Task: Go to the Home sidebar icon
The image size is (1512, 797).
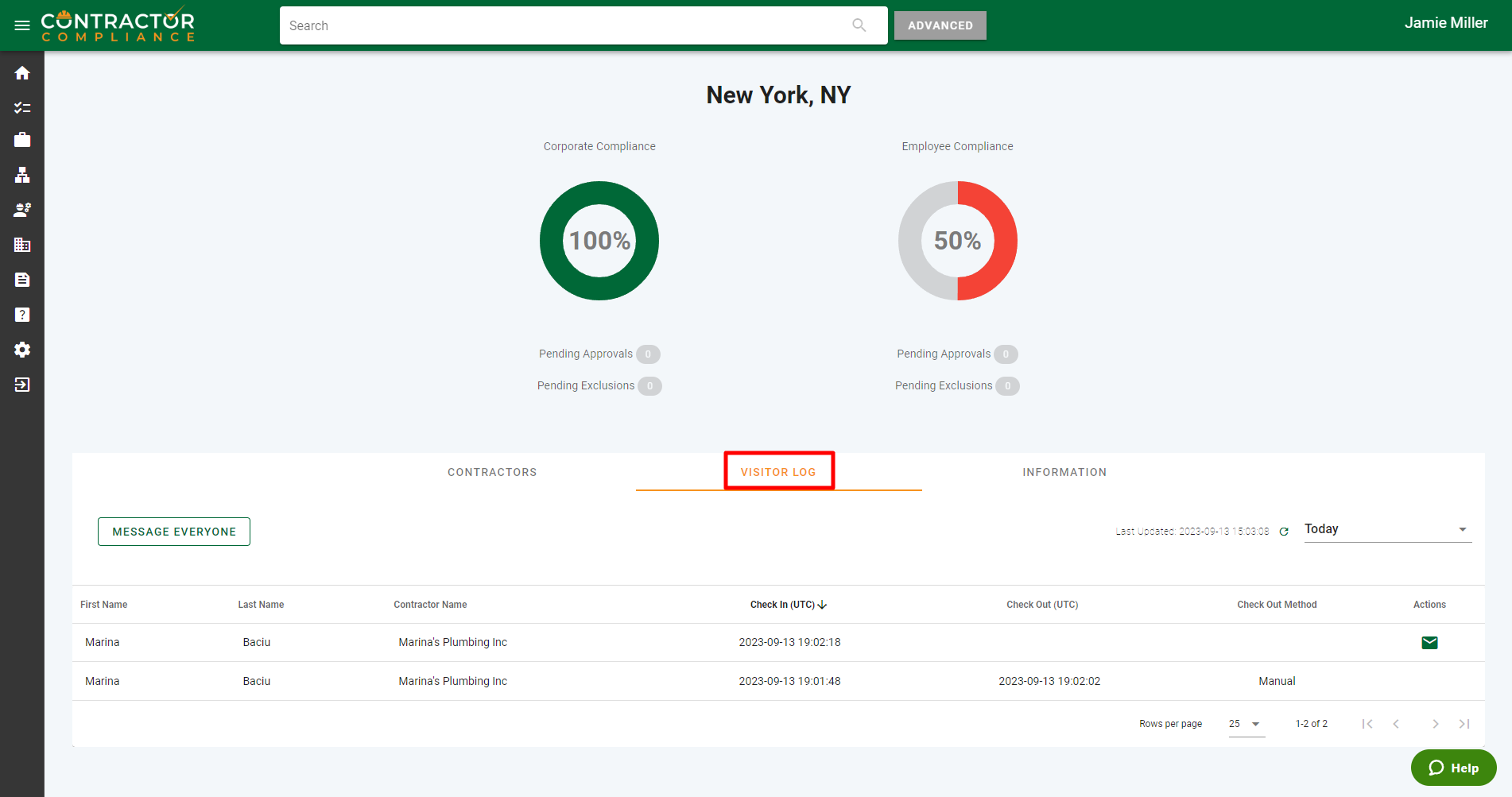Action: [x=22, y=73]
